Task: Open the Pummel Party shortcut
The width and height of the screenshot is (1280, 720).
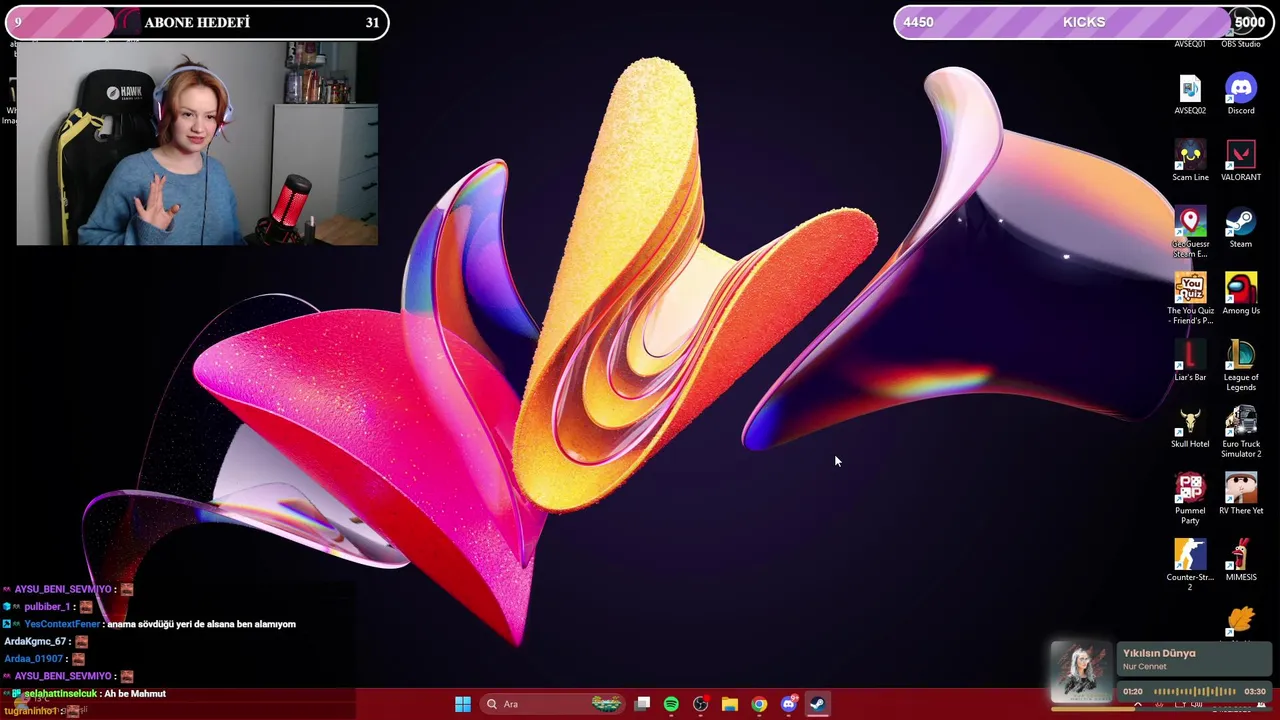Action: point(1190,499)
